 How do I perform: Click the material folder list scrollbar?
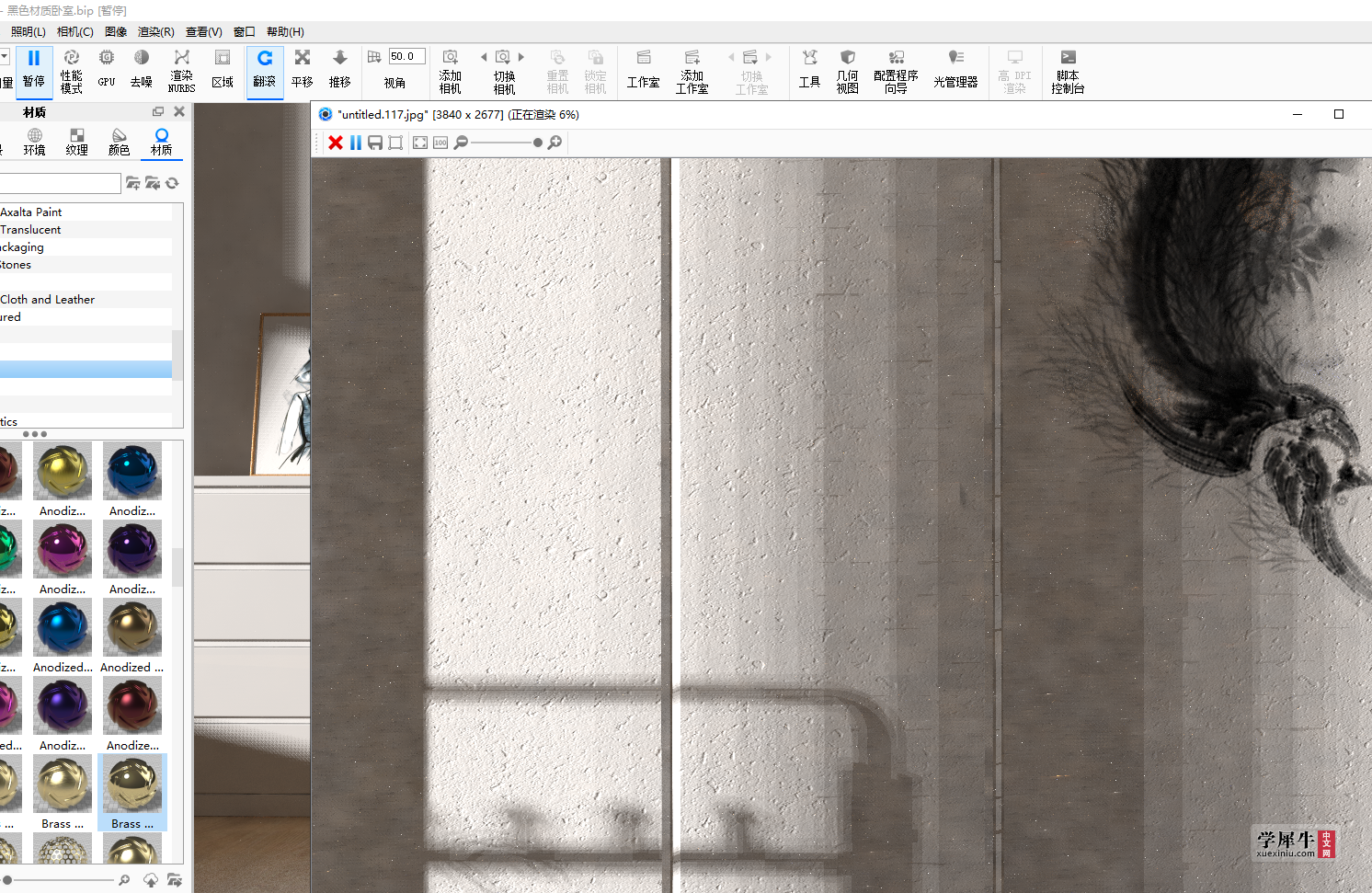(x=177, y=355)
